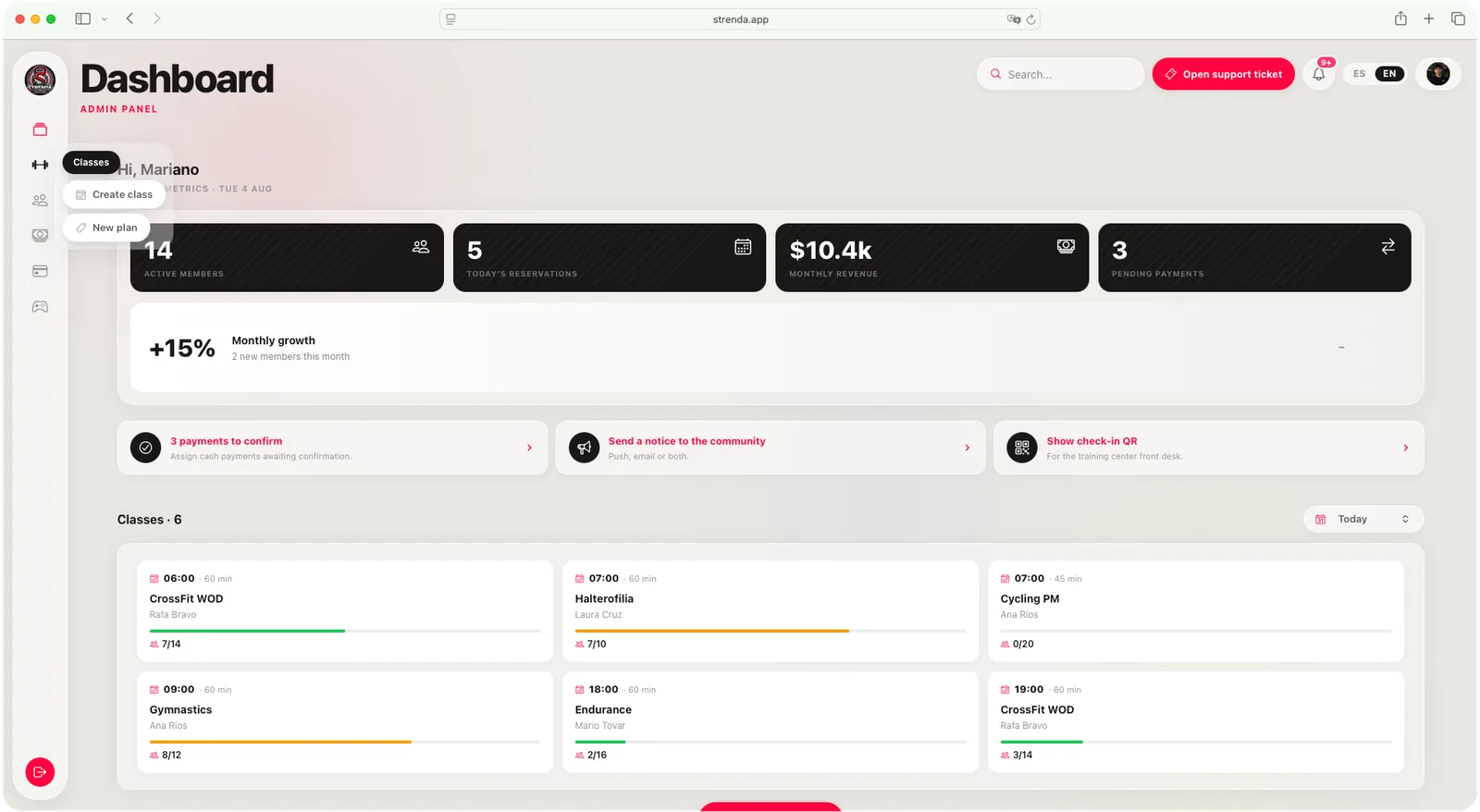Click the Halterofilia capacity progress bar
1480x812 pixels.
point(771,631)
